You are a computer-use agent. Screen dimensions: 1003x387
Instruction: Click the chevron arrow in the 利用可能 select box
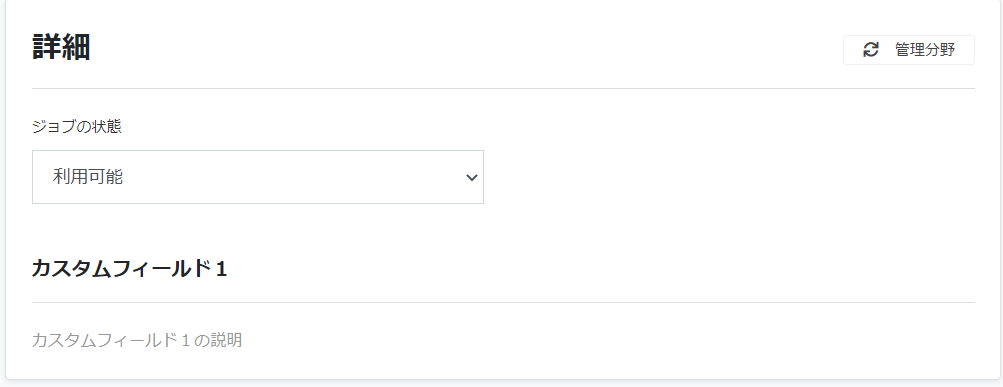(x=471, y=178)
